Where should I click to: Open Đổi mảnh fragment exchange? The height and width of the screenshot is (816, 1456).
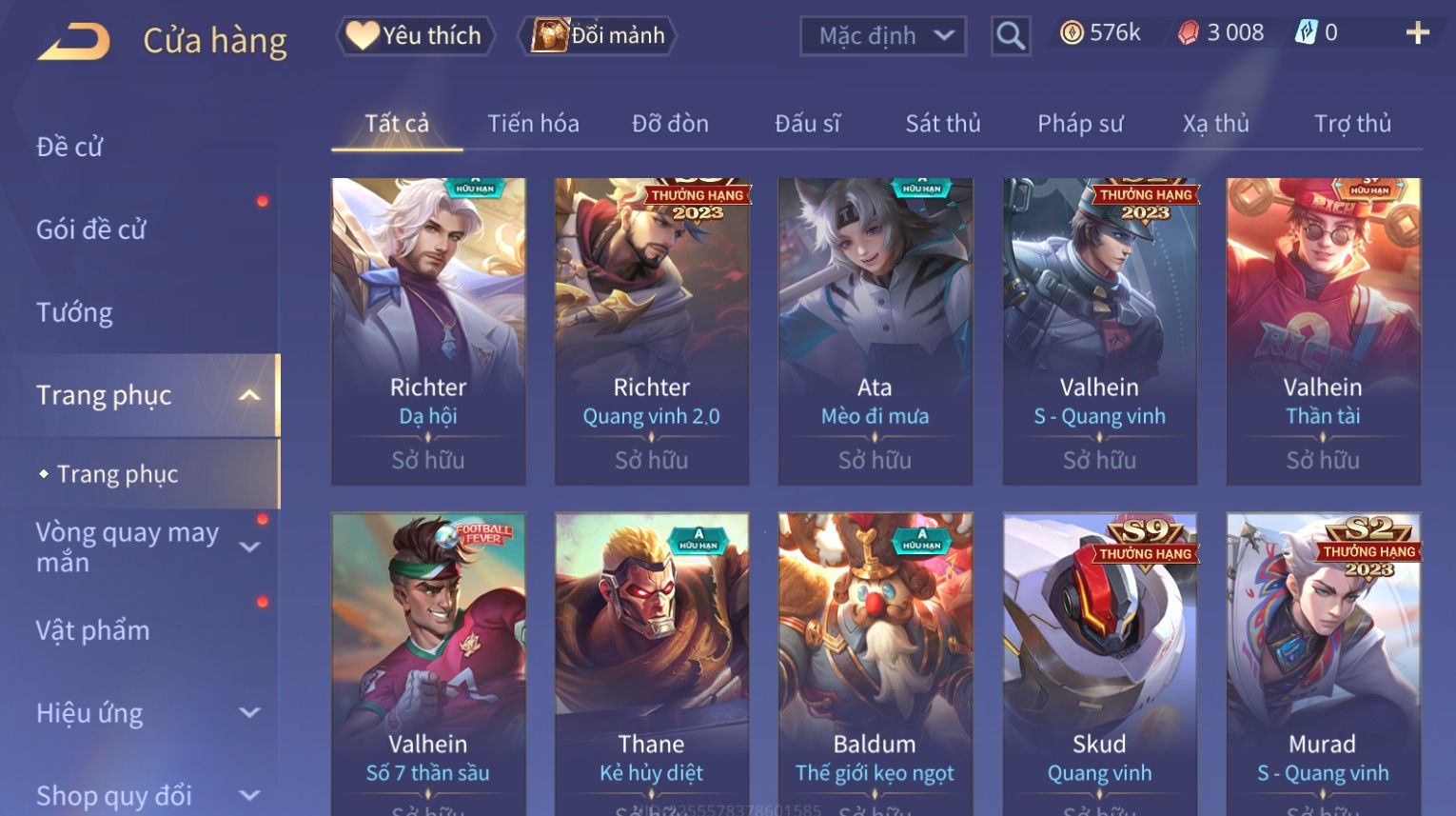(x=598, y=36)
